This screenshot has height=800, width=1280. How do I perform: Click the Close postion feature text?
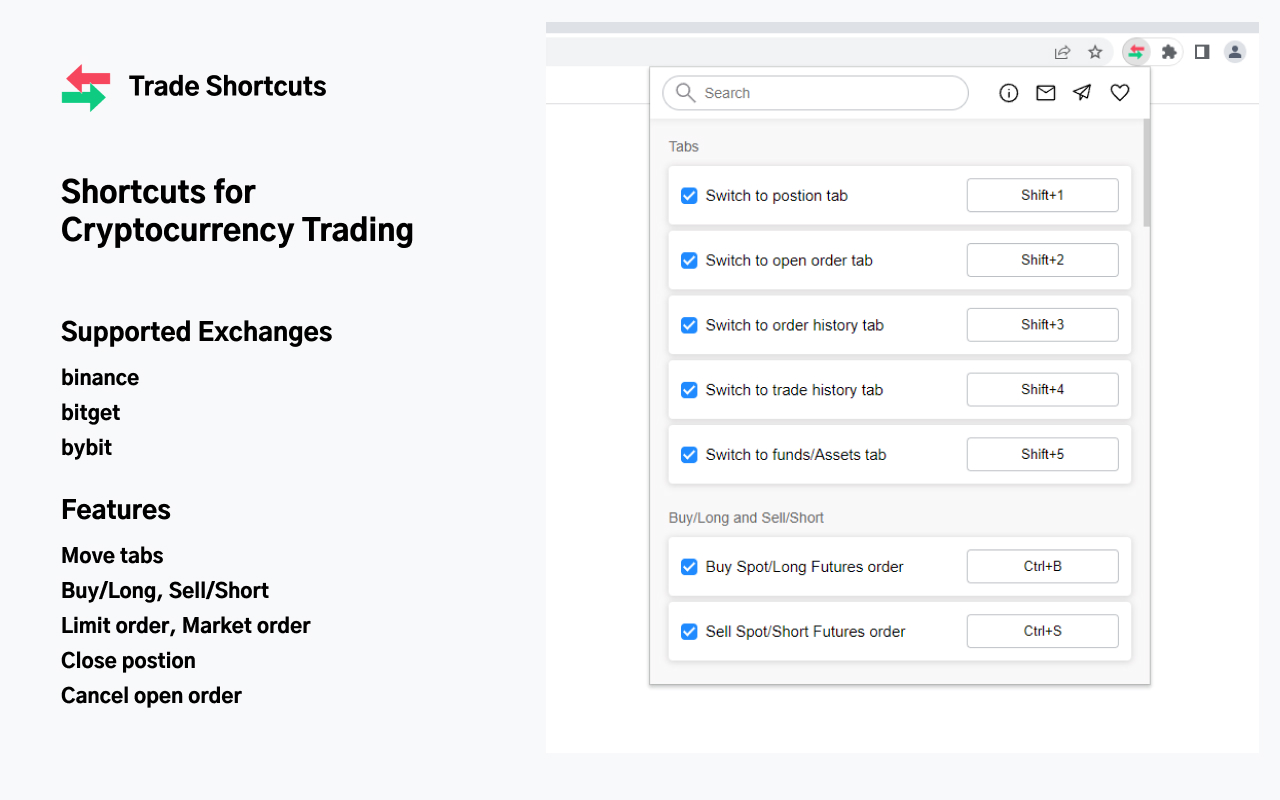[x=128, y=661]
